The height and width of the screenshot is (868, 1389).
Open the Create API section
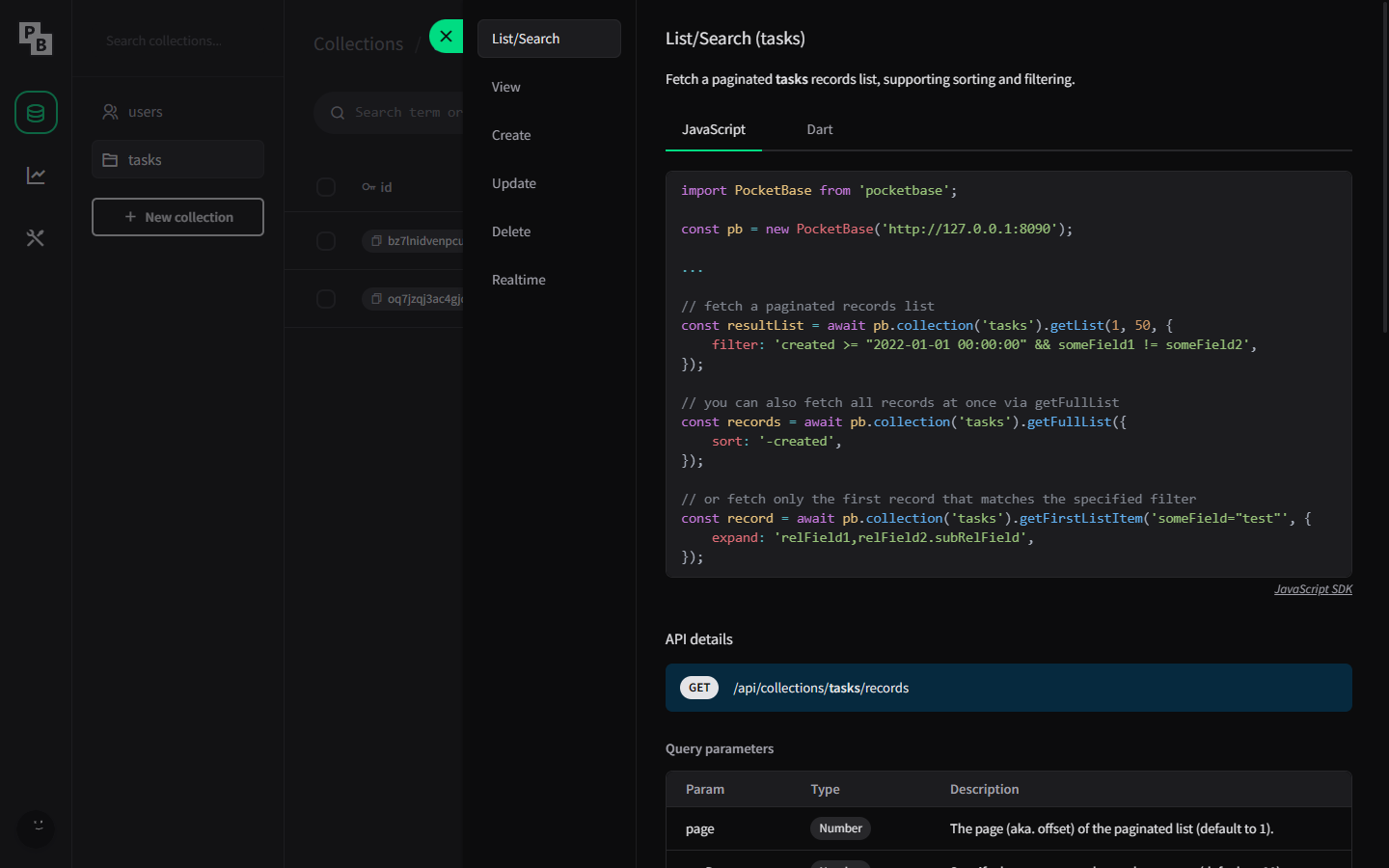coord(510,135)
